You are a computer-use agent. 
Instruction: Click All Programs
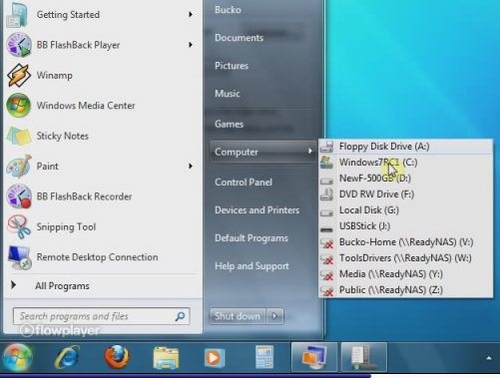62,286
